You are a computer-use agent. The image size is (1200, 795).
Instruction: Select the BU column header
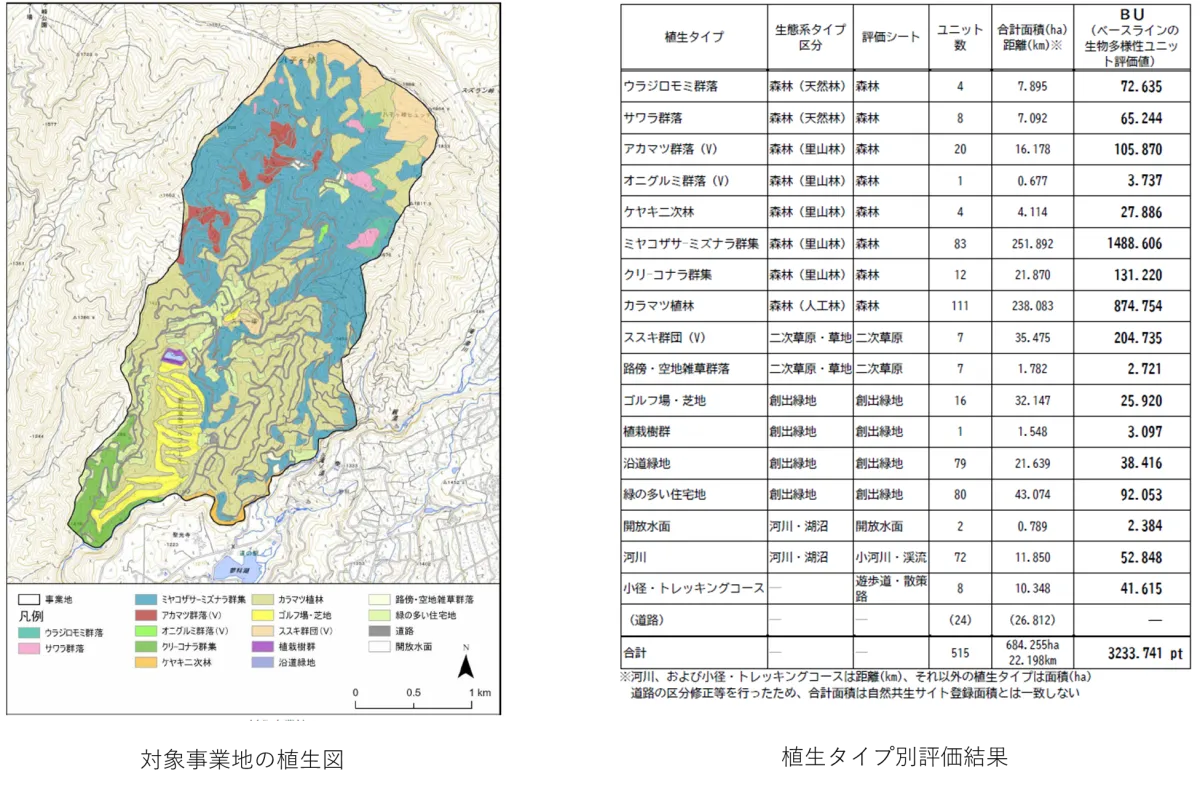[1134, 37]
